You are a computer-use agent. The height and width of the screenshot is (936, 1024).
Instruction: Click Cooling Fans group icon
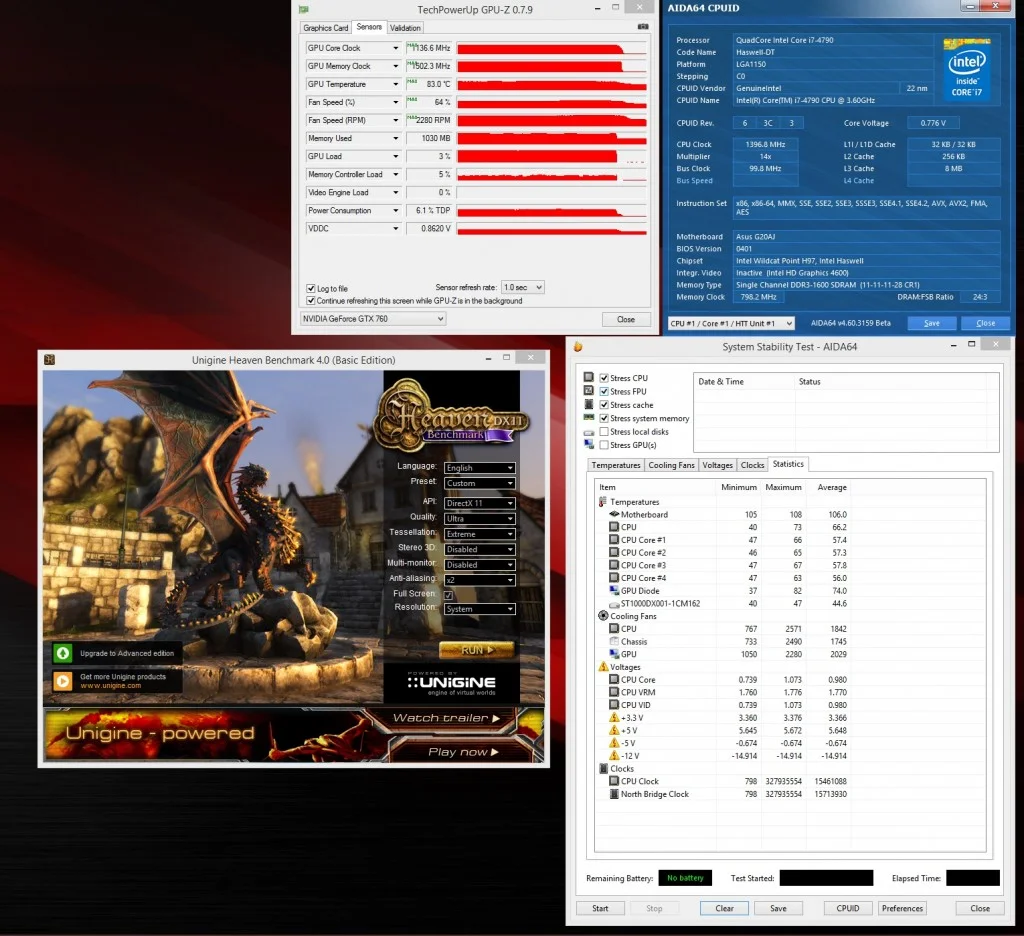click(603, 616)
